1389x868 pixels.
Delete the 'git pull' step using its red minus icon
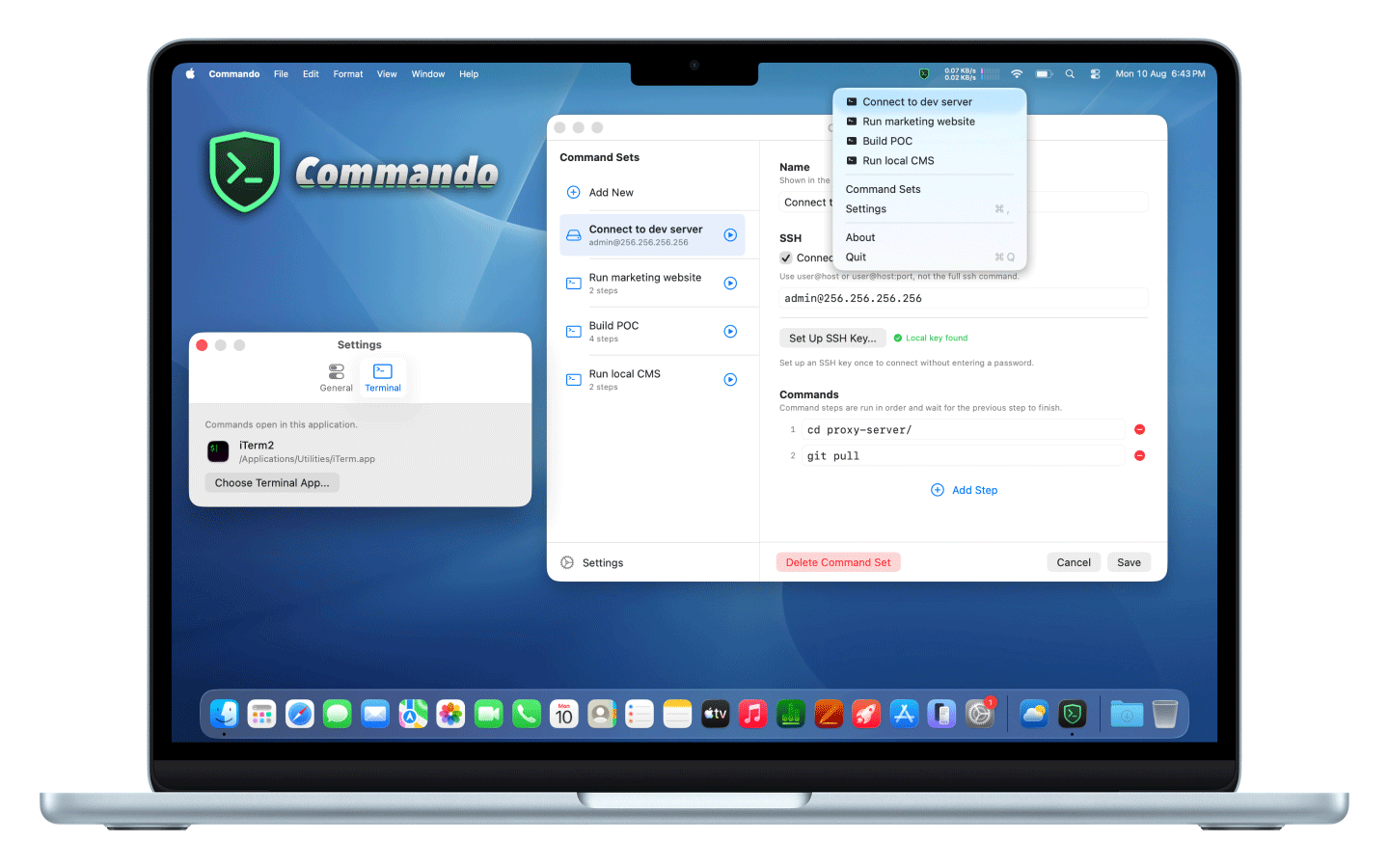(1139, 455)
